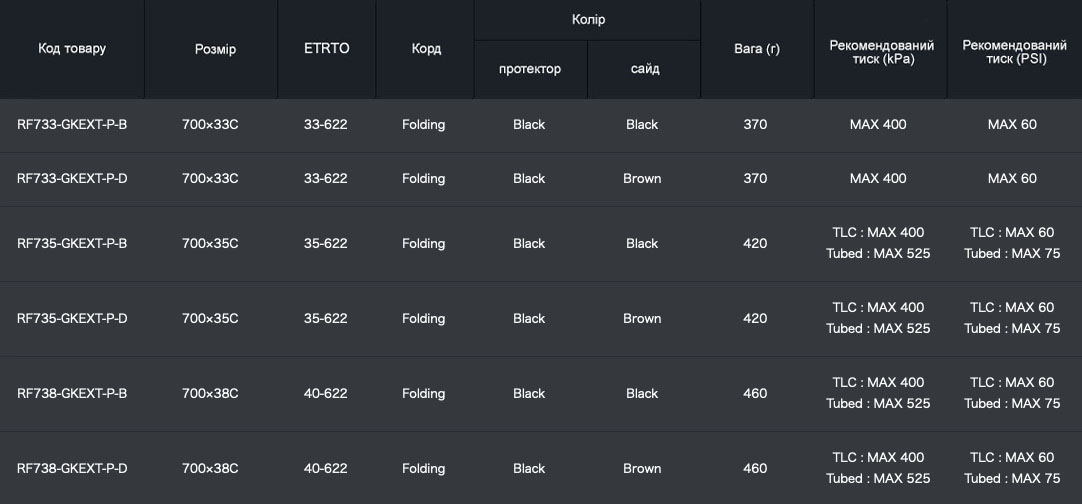Click Brown side color in RF733-GKEXT-P-D row
The height and width of the screenshot is (504, 1082).
click(642, 179)
